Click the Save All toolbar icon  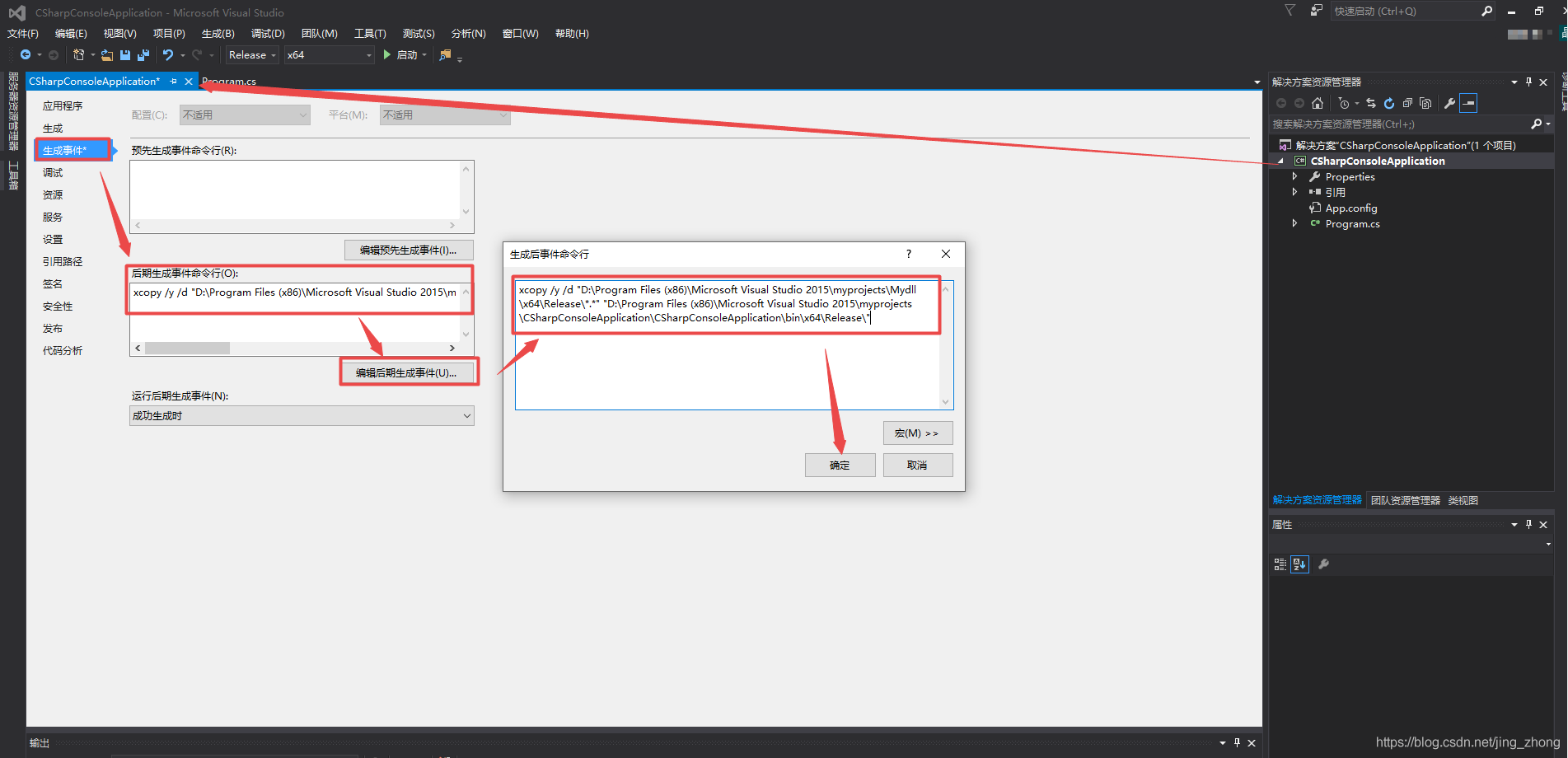pos(143,55)
